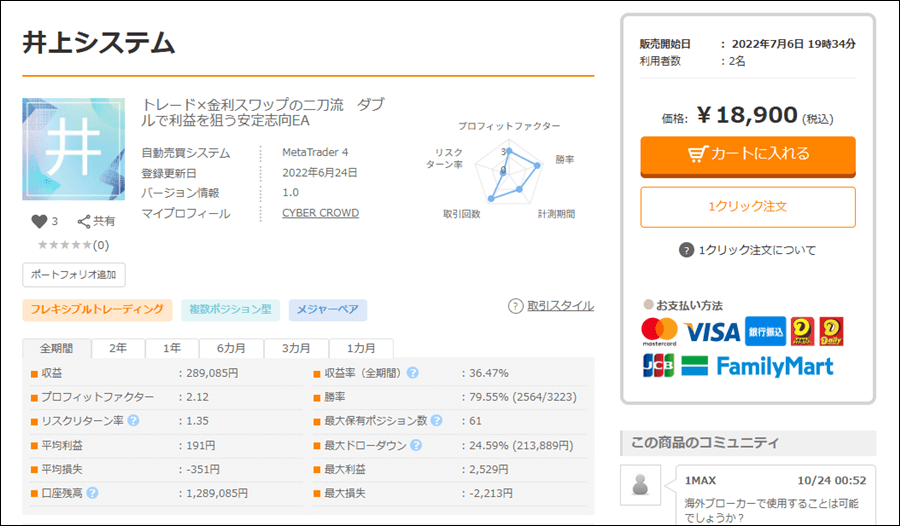The image size is (900, 526).
Task: Click help icon beside 取引スタイル
Action: 515,306
